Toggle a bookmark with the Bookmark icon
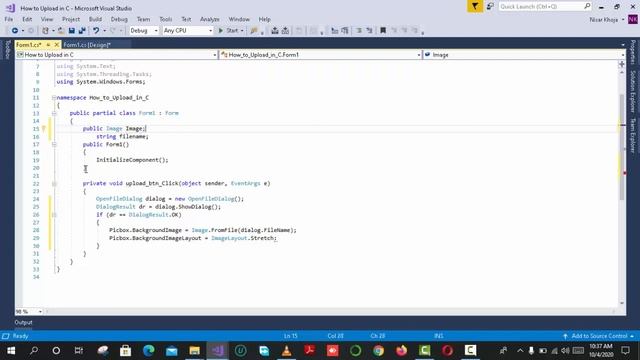 (x=383, y=31)
